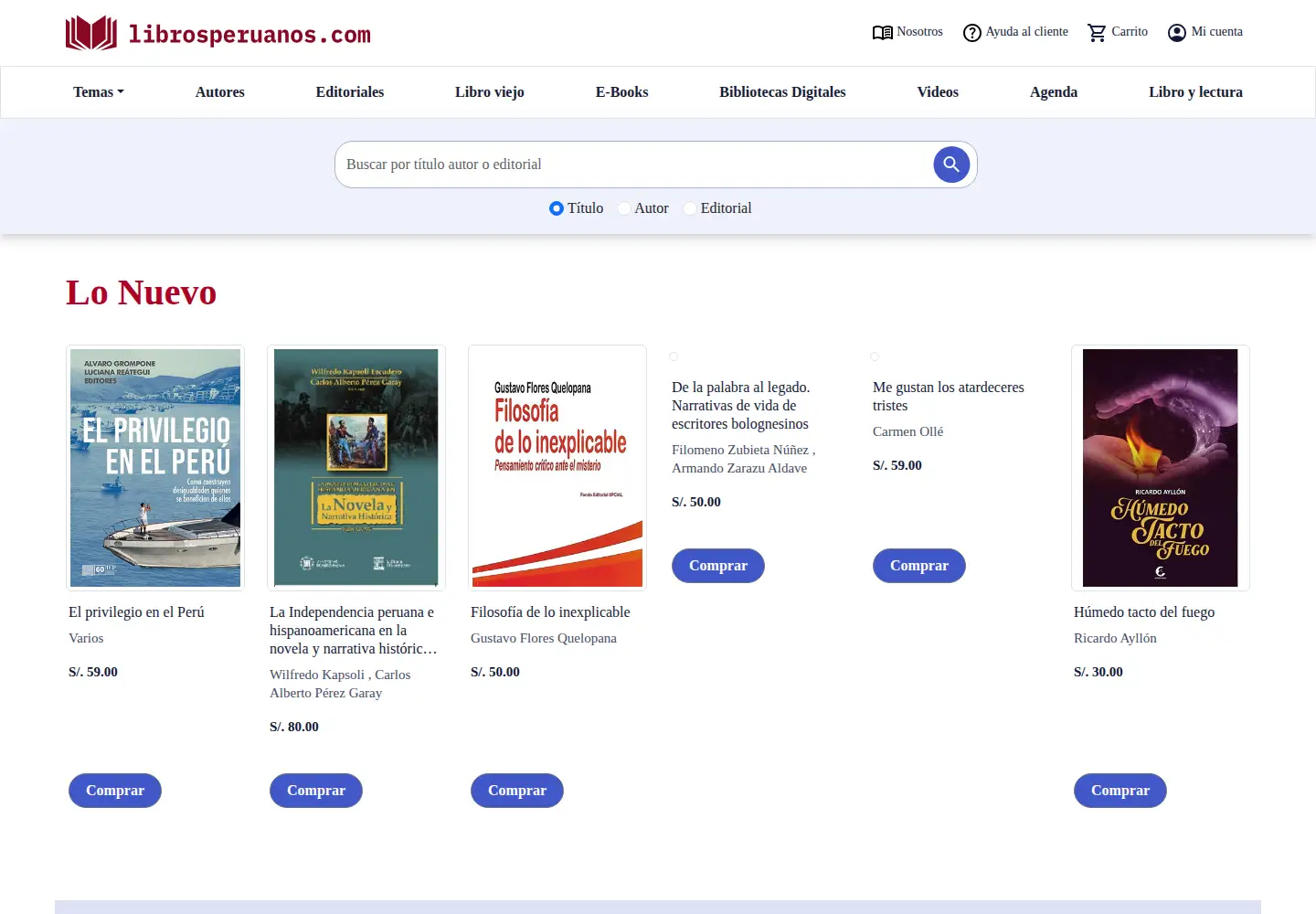Open title Me gustan los atardeceres tristes

(x=949, y=397)
